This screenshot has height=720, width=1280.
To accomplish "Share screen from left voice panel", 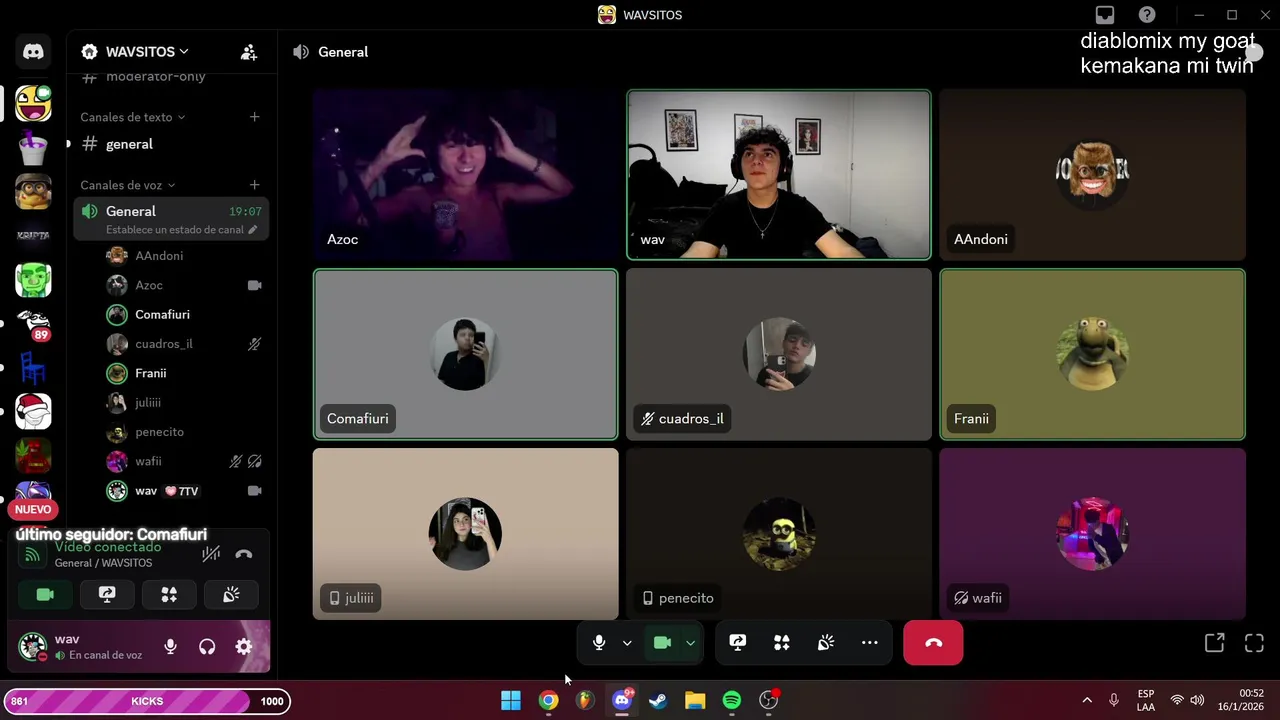I will (107, 595).
